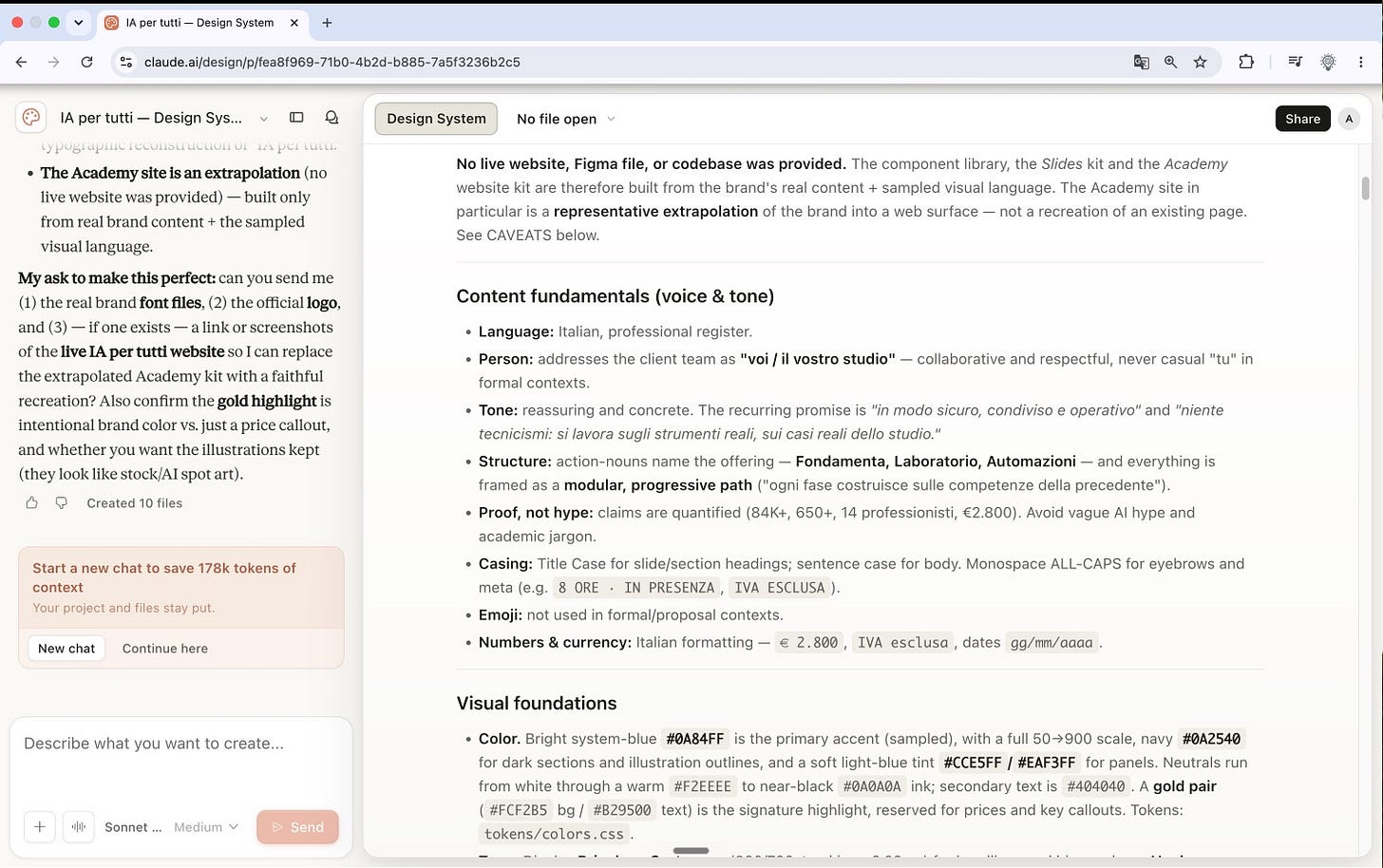This screenshot has width=1383, height=868.
Task: Open the No file open dropdown
Action: pos(565,119)
